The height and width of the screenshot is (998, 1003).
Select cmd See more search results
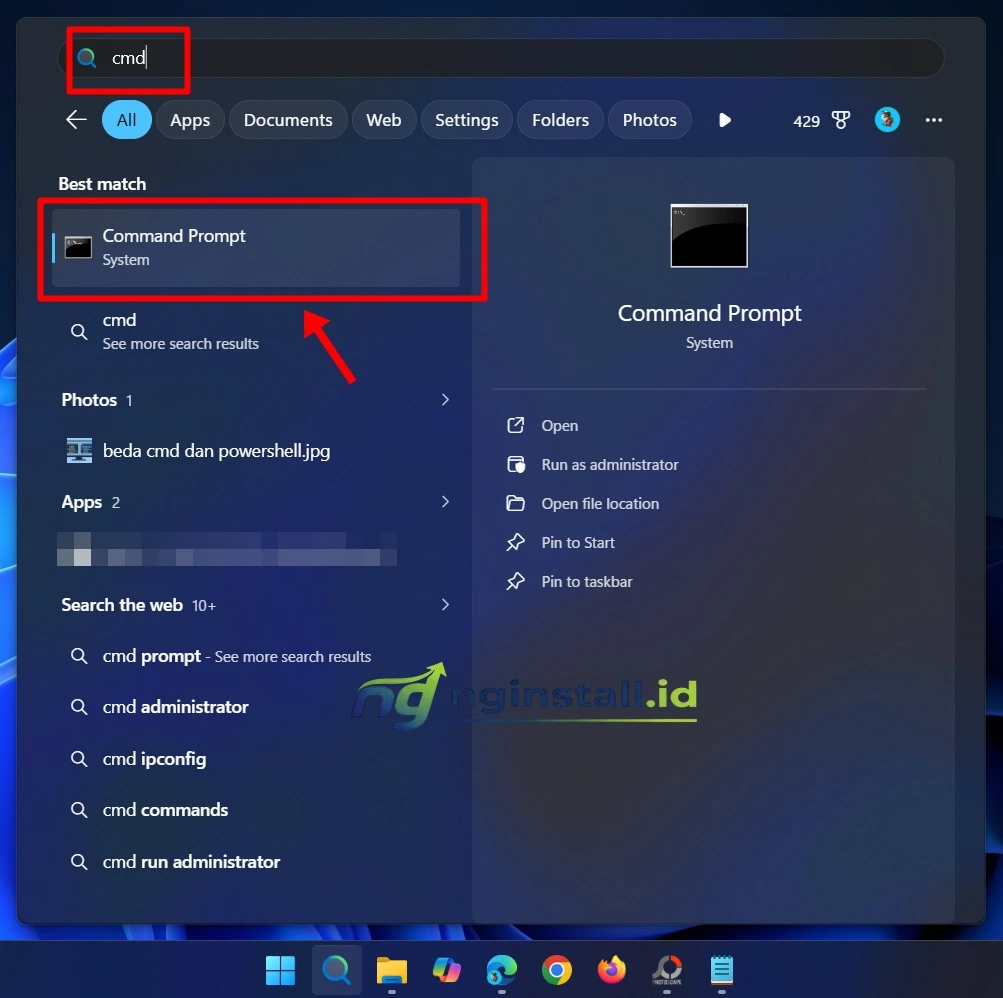coord(256,331)
